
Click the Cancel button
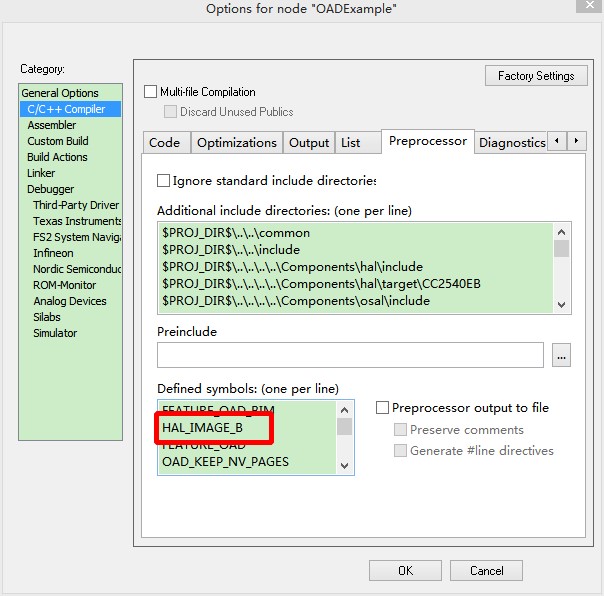coord(486,570)
